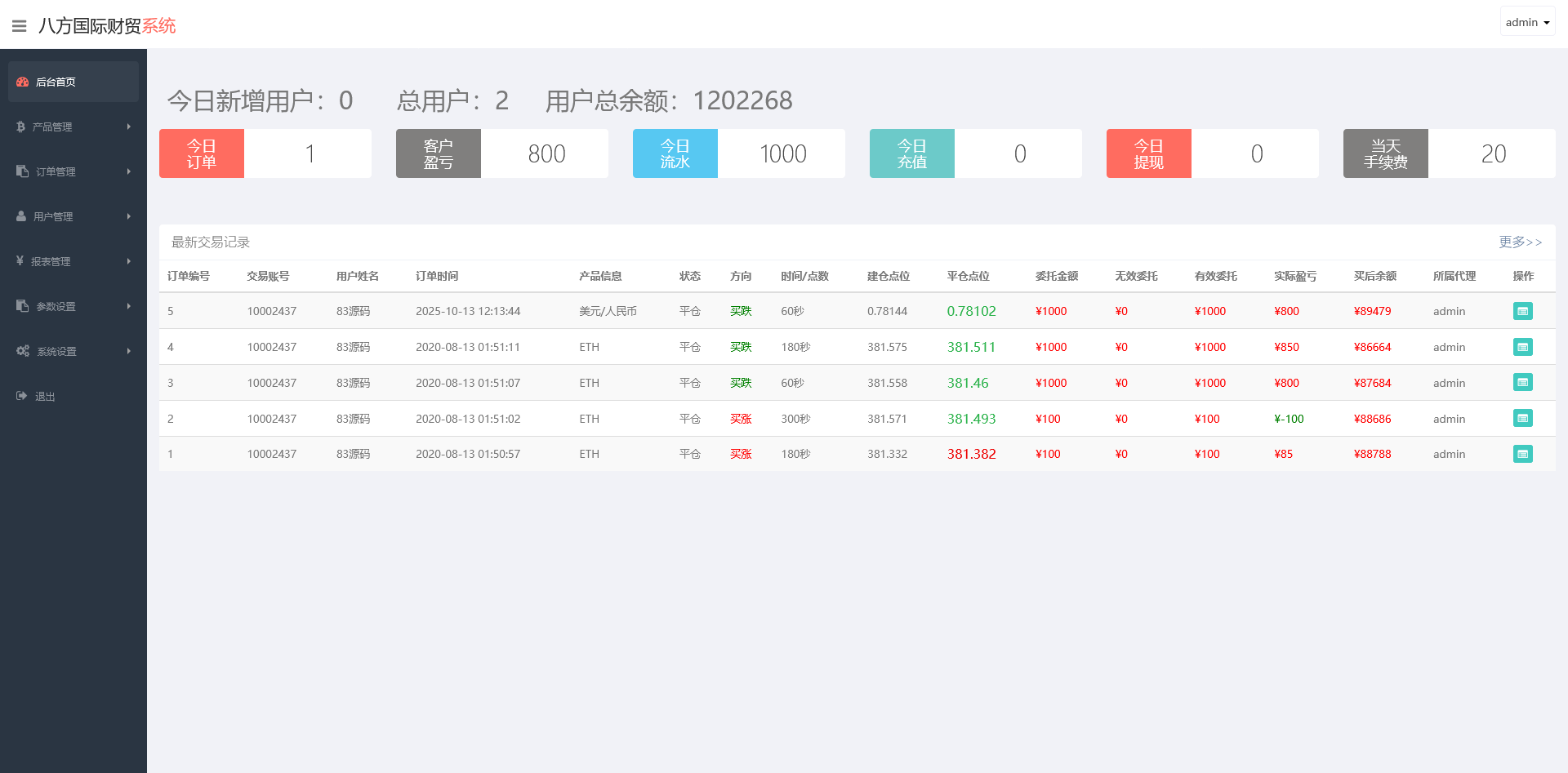Click the red 今日订单 stat tile

202,153
